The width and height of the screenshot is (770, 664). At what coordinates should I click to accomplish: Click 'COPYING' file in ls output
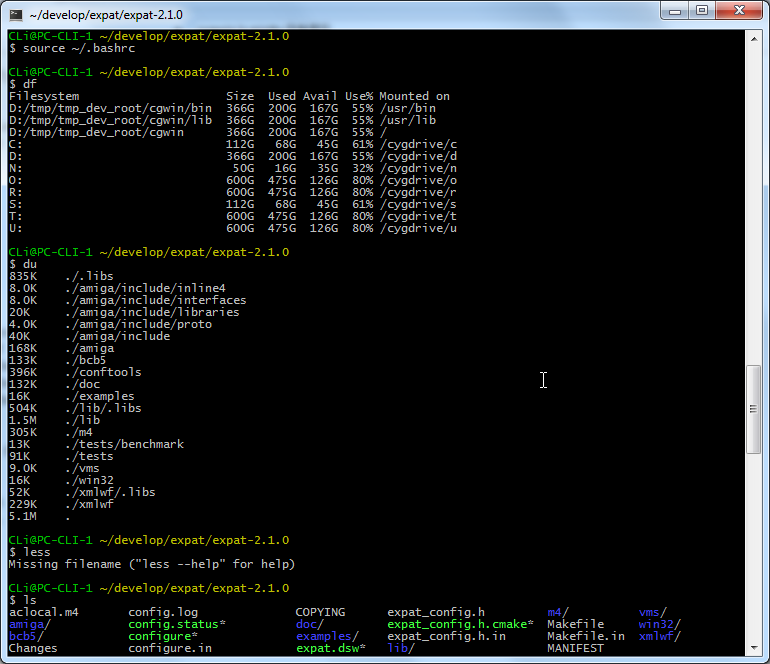point(320,612)
